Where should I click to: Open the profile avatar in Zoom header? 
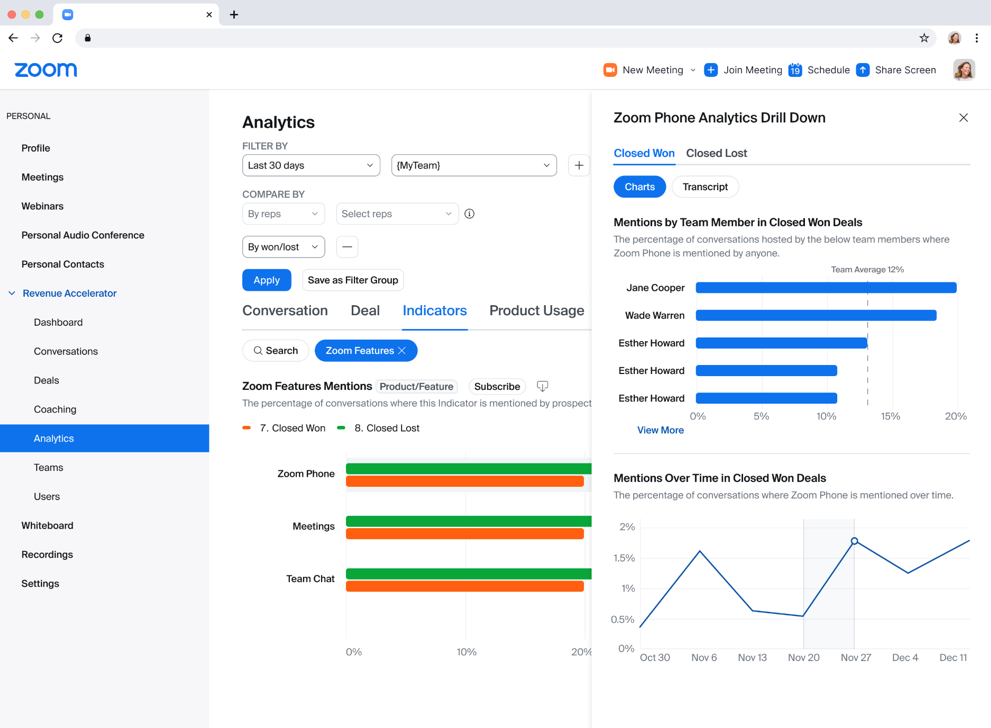tap(964, 70)
